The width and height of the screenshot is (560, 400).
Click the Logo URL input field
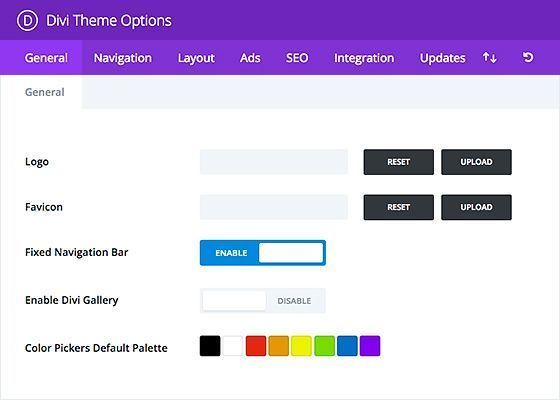(274, 162)
